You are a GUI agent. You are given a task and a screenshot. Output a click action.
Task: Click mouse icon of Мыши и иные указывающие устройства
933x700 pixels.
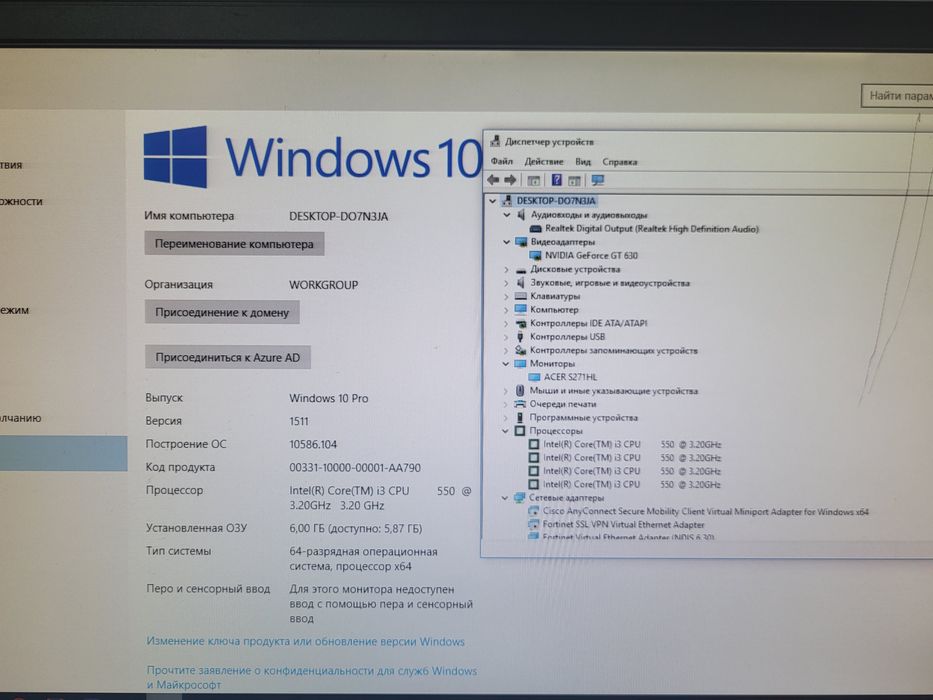519,390
